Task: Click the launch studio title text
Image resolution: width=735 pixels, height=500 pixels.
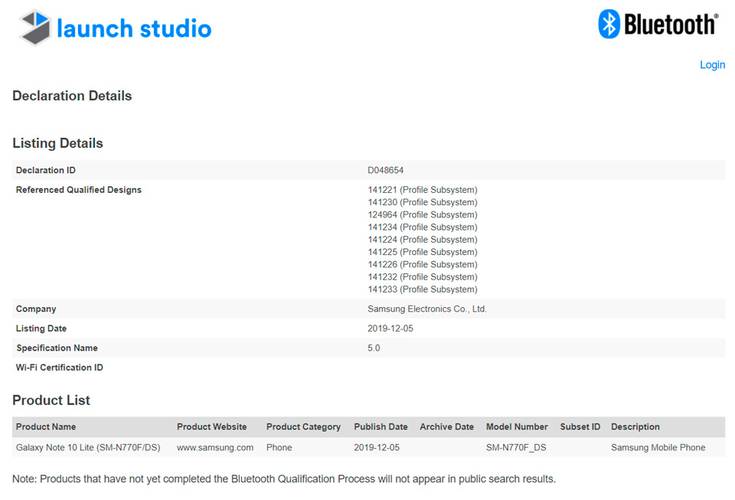Action: (134, 29)
